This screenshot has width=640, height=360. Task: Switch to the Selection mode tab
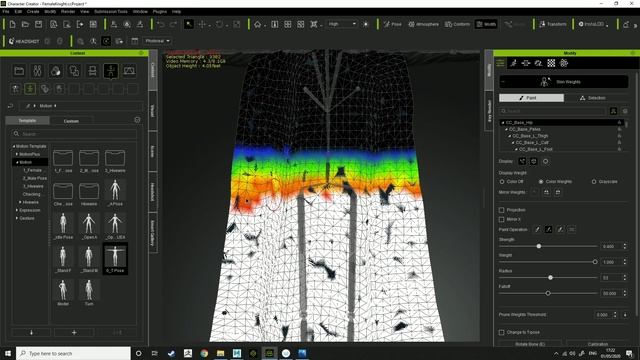coord(593,98)
